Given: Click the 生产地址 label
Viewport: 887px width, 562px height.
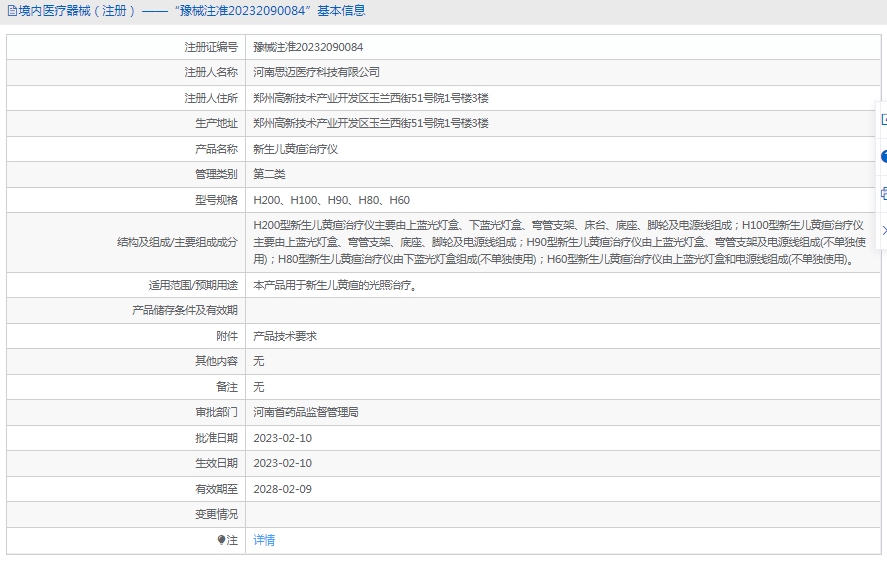Looking at the screenshot, I should tap(217, 123).
